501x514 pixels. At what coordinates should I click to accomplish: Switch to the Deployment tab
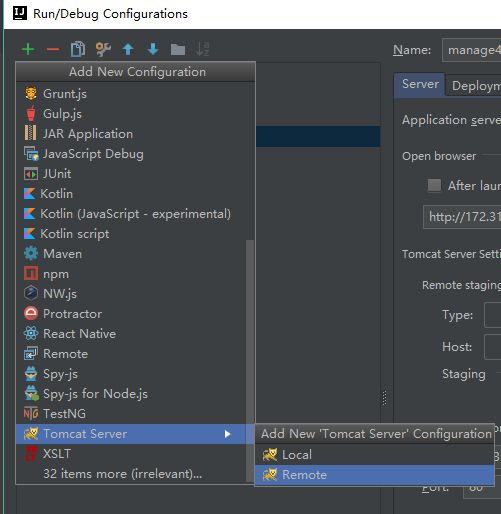click(474, 86)
